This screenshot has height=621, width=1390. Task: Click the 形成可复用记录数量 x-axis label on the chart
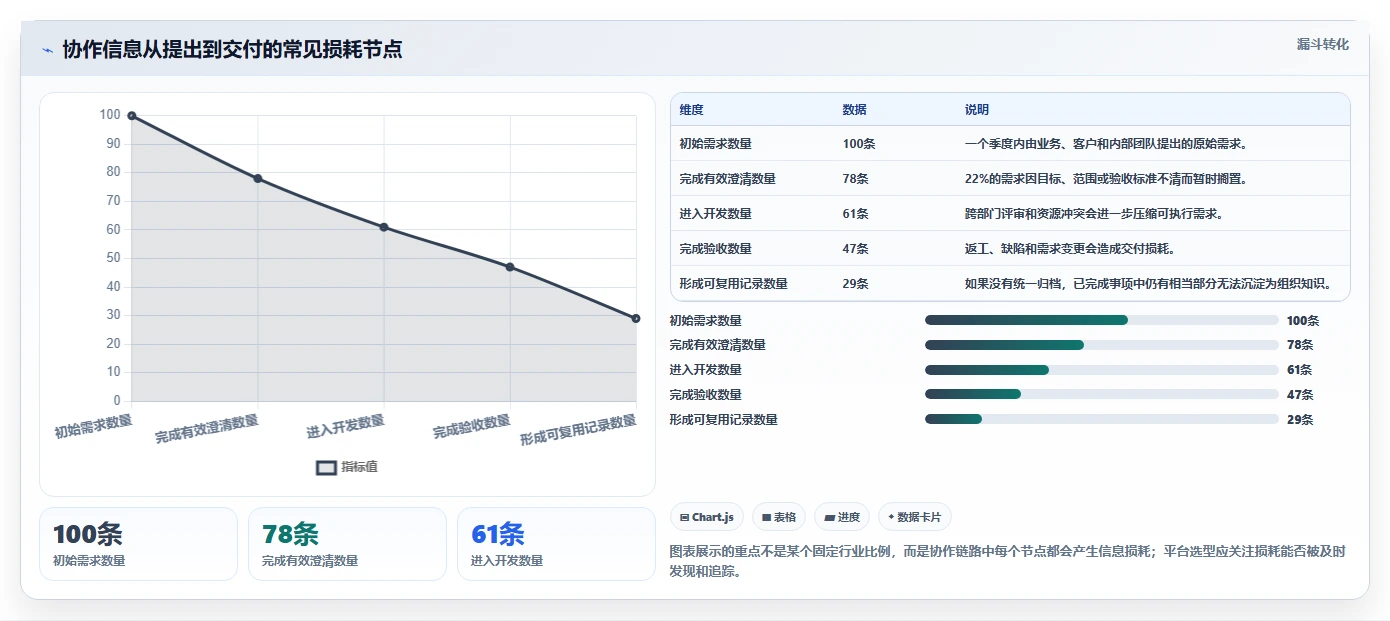coord(578,430)
